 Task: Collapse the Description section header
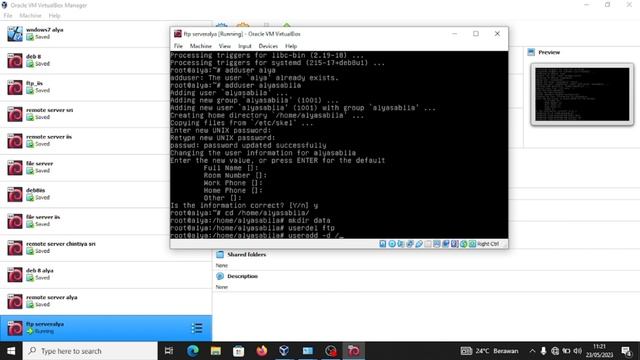point(242,276)
